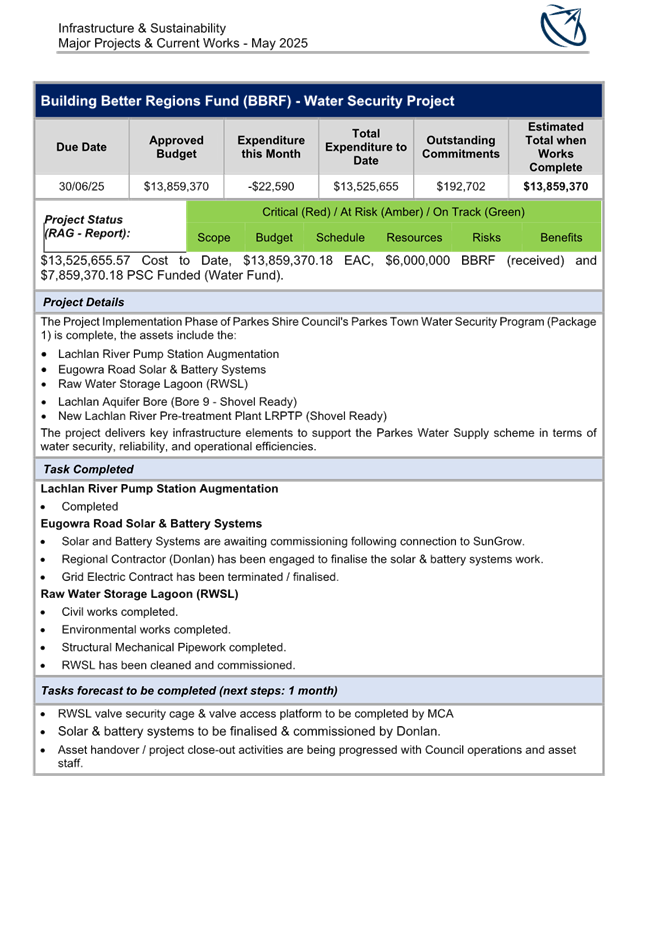Select the outstanding commitments value $192,702
645x934 pixels.
pos(461,186)
